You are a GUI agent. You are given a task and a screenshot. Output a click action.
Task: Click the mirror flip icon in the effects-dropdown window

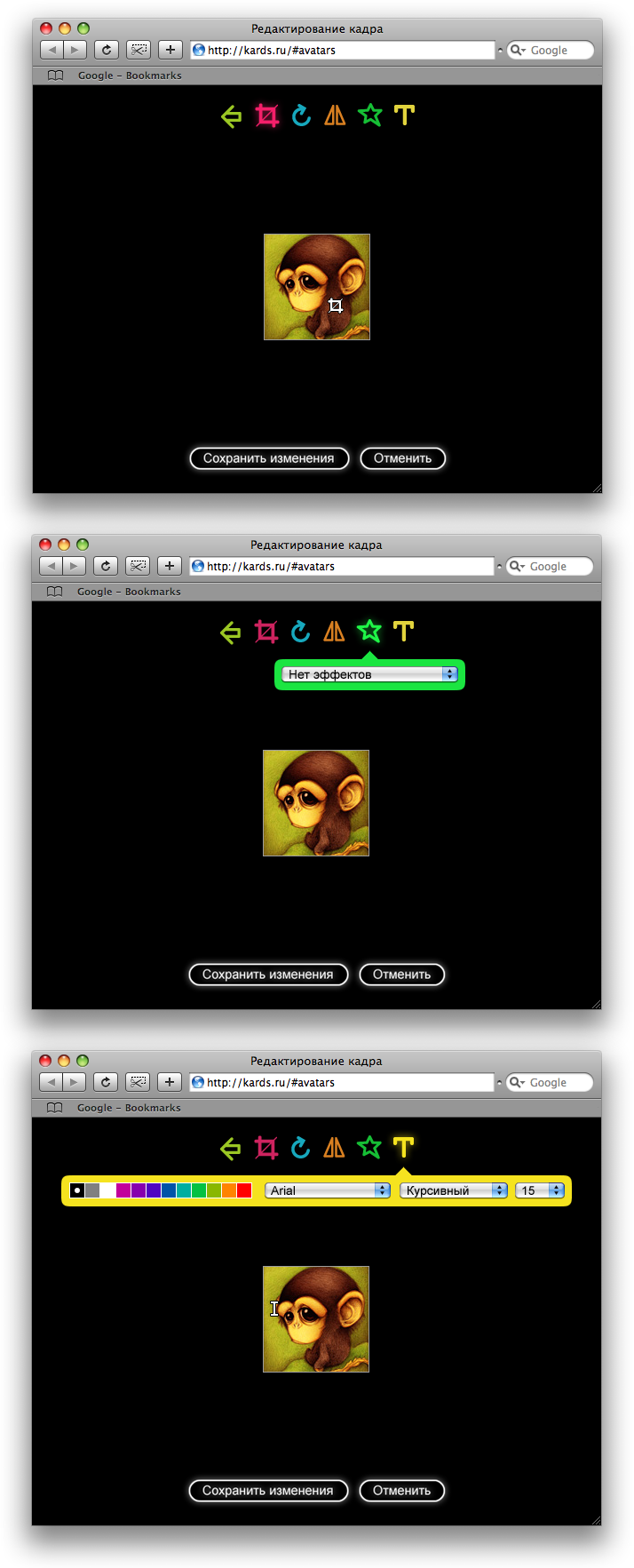tap(334, 631)
